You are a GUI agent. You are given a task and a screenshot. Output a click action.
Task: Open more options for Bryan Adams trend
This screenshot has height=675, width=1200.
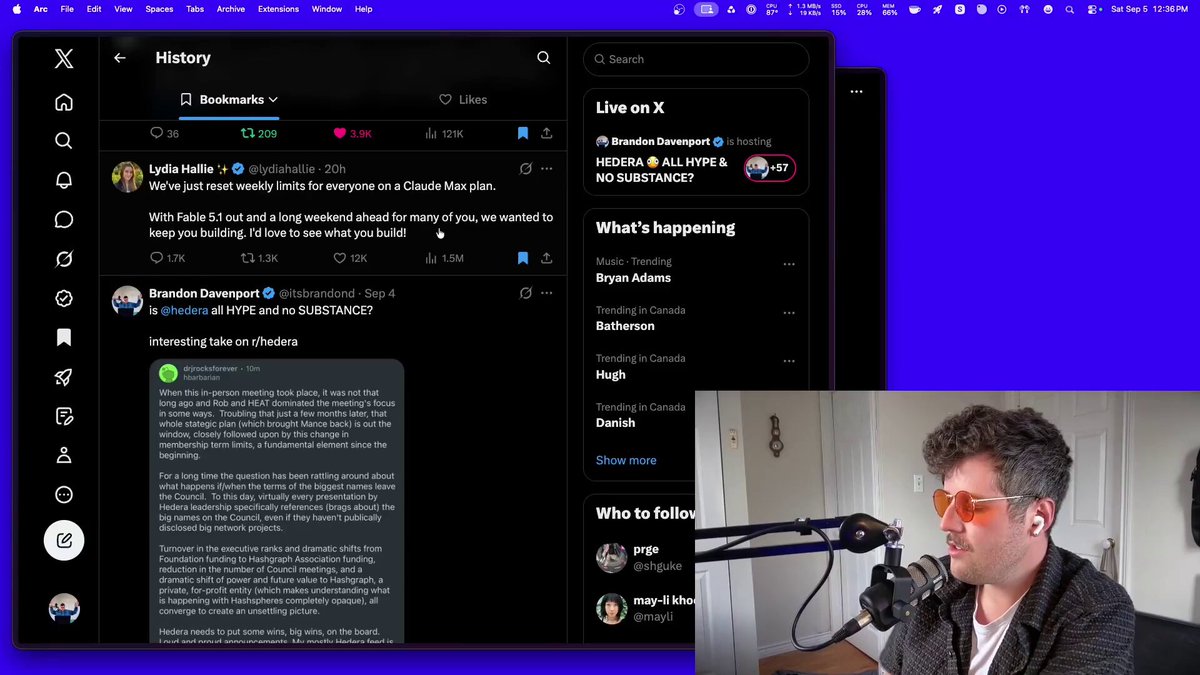tap(789, 264)
